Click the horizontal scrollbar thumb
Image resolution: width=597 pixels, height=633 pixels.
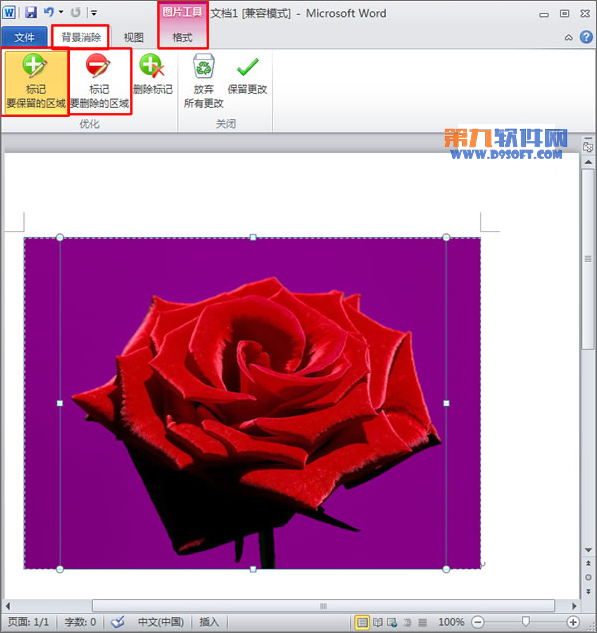(323, 606)
